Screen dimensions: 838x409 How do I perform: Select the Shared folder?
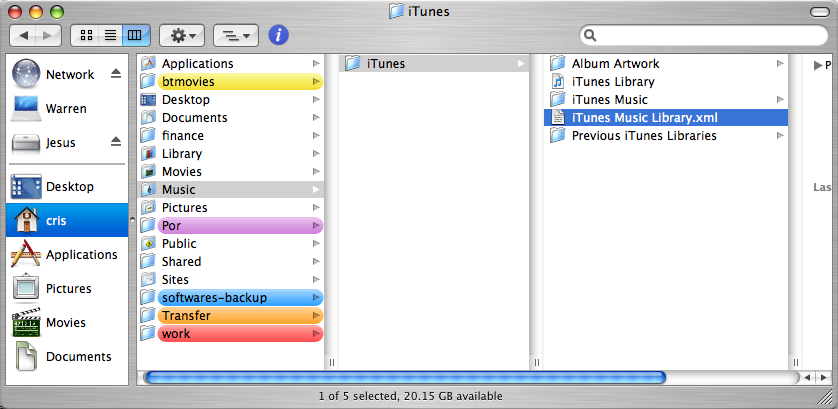click(x=230, y=261)
